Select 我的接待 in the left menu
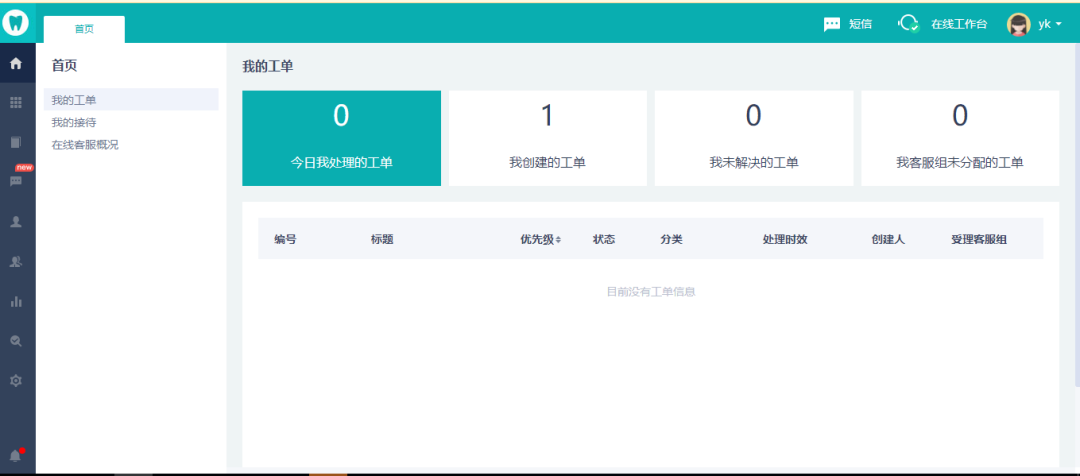Screen dimensions: 1080x476 coord(74,122)
